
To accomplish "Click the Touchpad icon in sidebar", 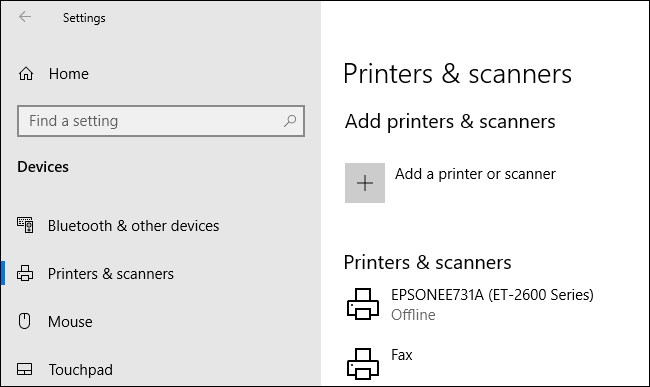I will click(24, 369).
